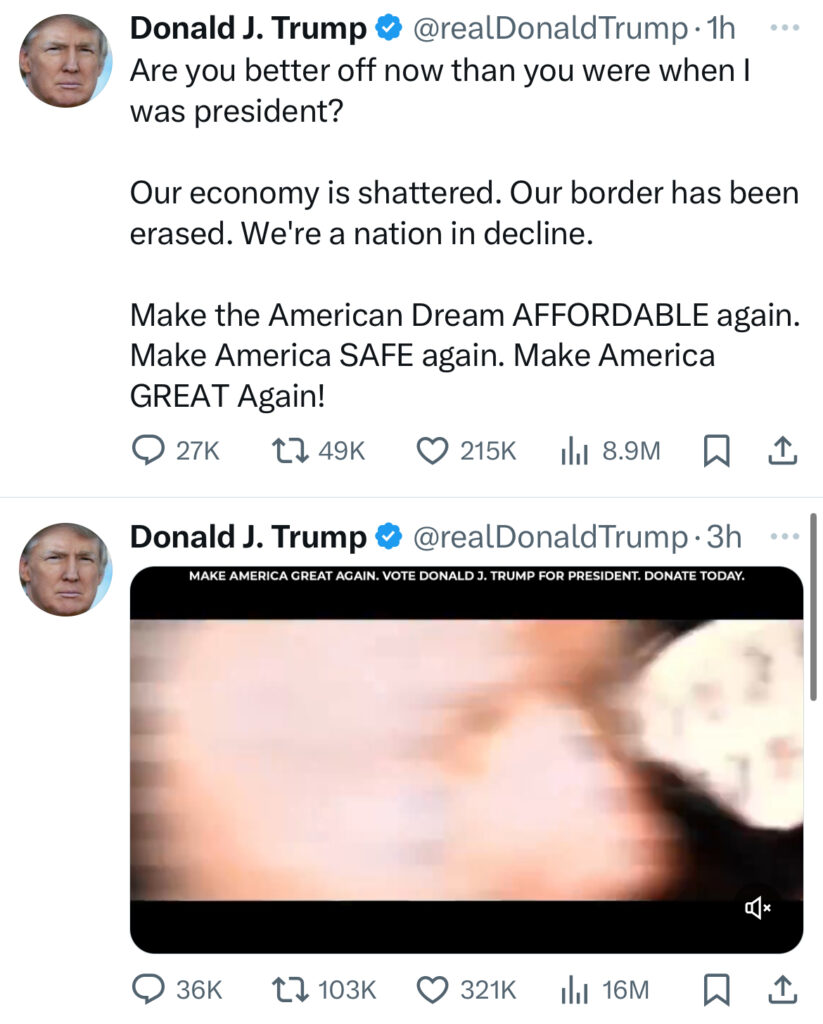The height and width of the screenshot is (1024, 823).
Task: Share the first post via share icon
Action: click(x=782, y=451)
